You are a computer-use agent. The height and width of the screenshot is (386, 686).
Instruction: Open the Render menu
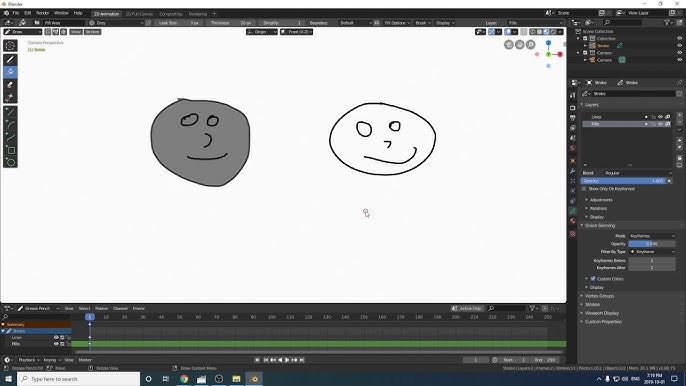pos(42,13)
